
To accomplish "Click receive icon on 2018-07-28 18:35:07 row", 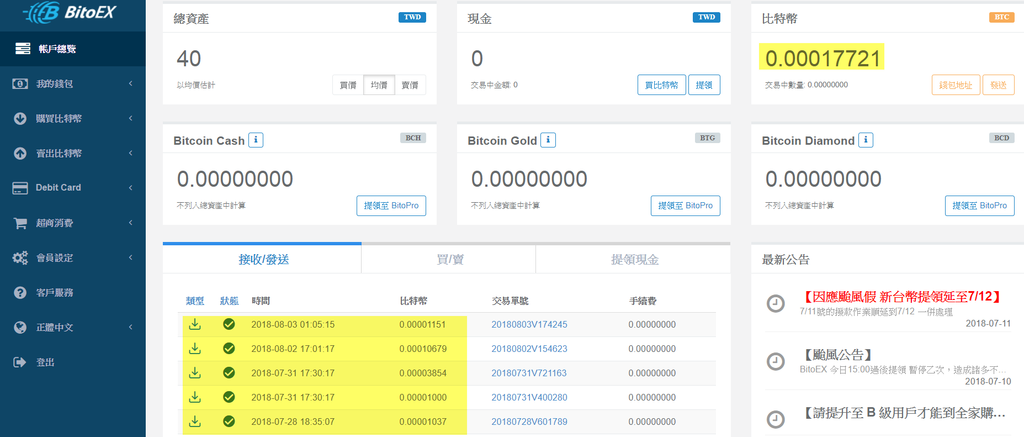I will click(x=195, y=421).
